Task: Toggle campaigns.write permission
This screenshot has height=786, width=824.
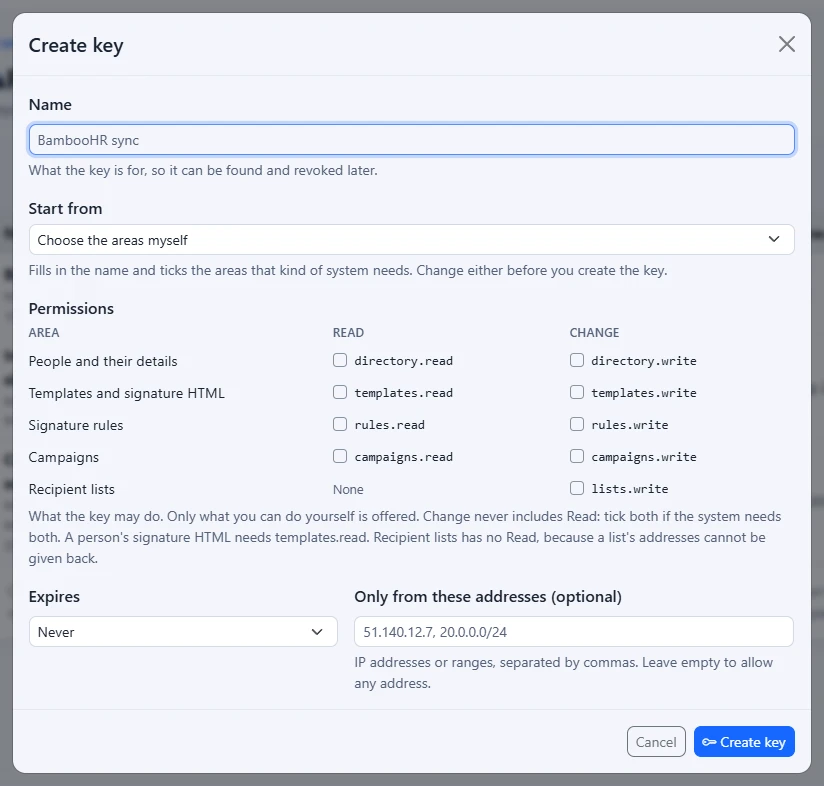Action: click(577, 457)
